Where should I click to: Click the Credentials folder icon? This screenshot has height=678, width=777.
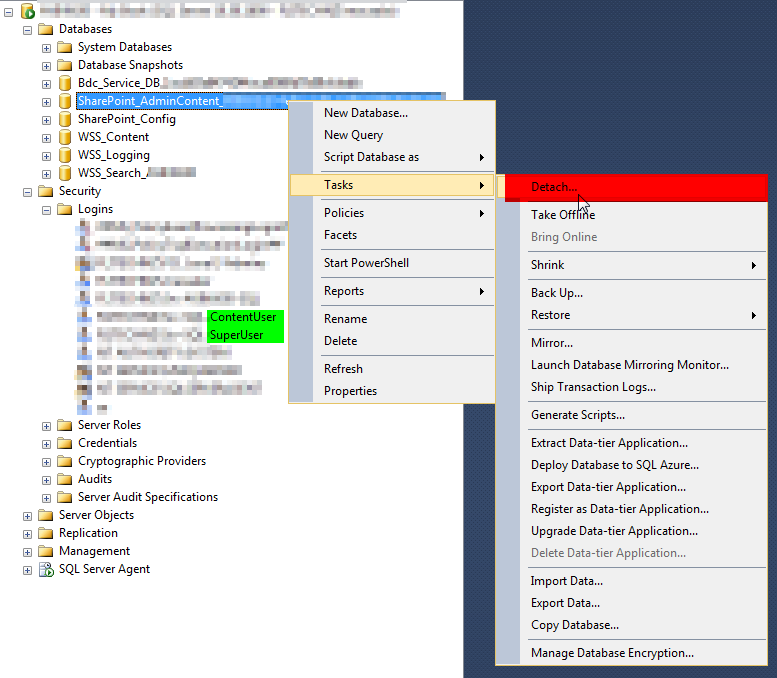pos(64,443)
